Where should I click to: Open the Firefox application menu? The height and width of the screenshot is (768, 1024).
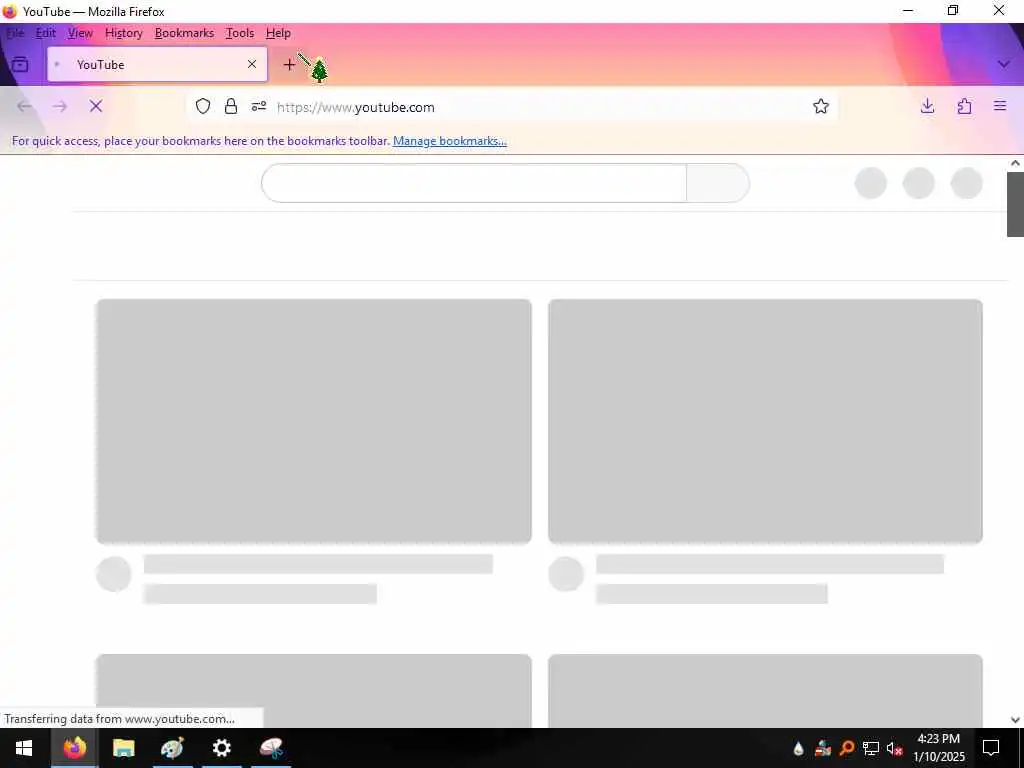click(x=1000, y=106)
